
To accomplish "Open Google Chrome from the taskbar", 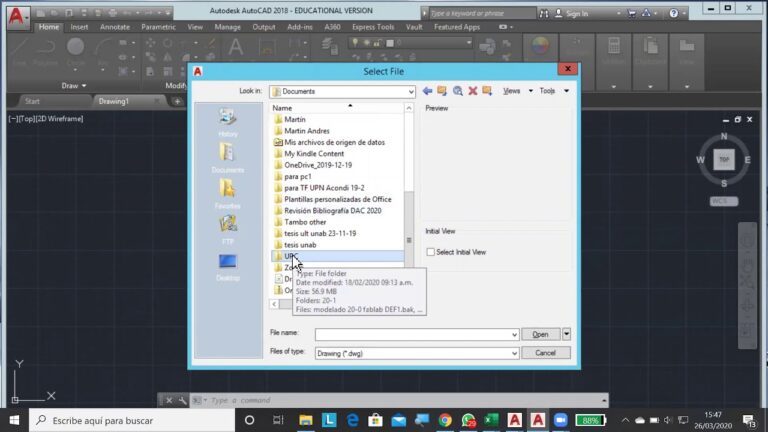I will (445, 420).
